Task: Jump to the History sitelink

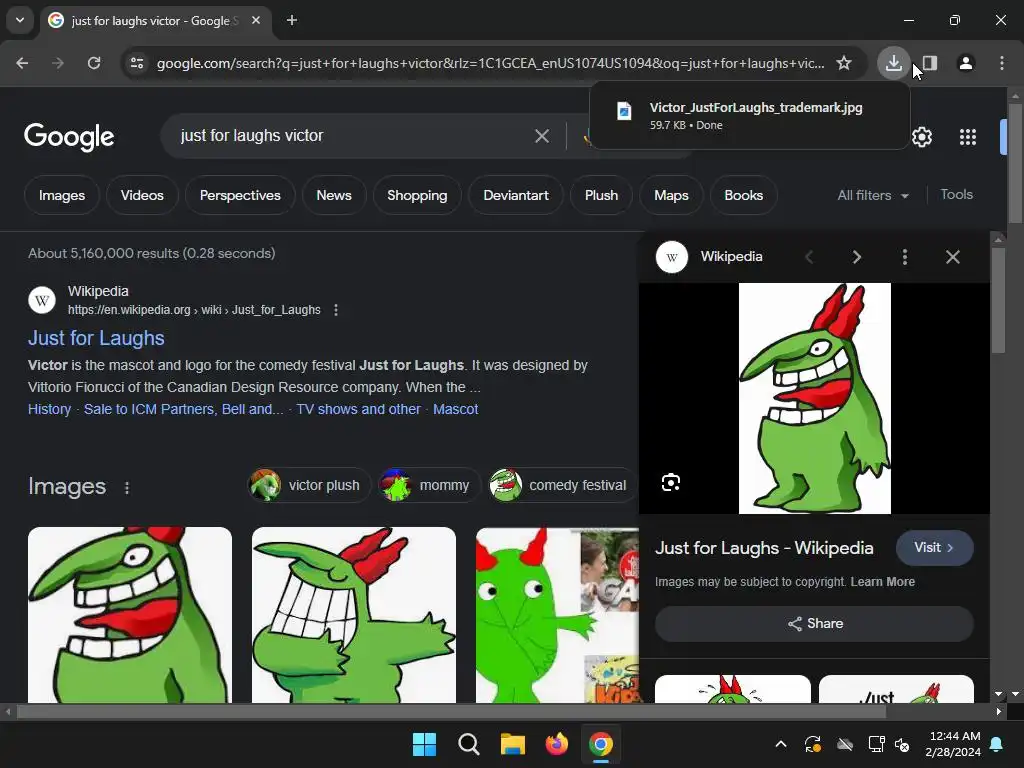Action: coord(50,409)
